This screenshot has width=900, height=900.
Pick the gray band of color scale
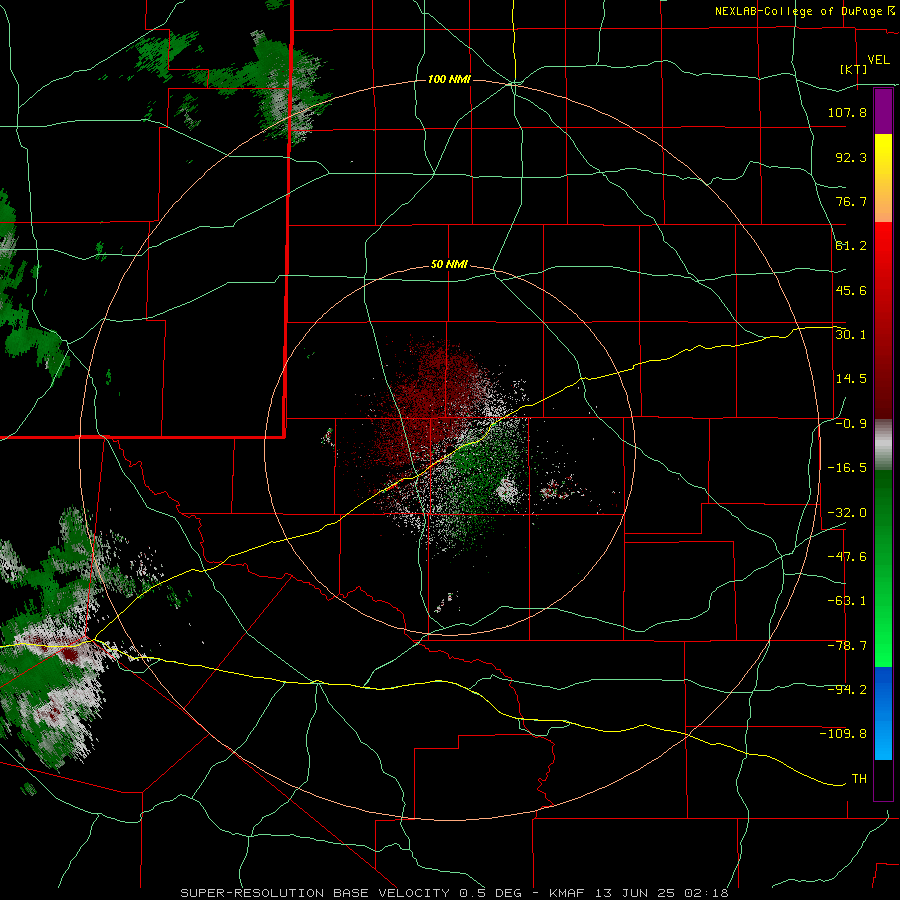coord(883,445)
